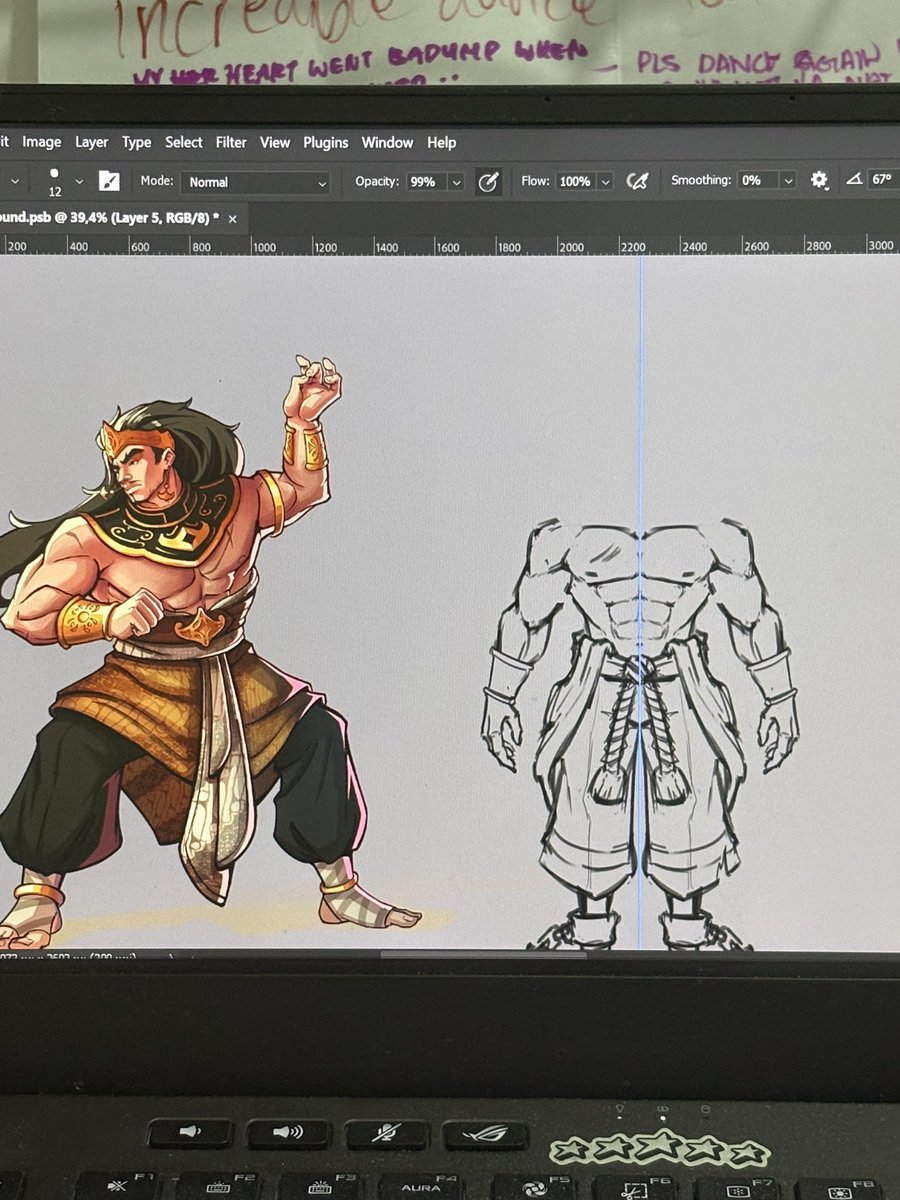The width and height of the screenshot is (900, 1200).
Task: Open the Filter menu
Action: pyautogui.click(x=231, y=142)
